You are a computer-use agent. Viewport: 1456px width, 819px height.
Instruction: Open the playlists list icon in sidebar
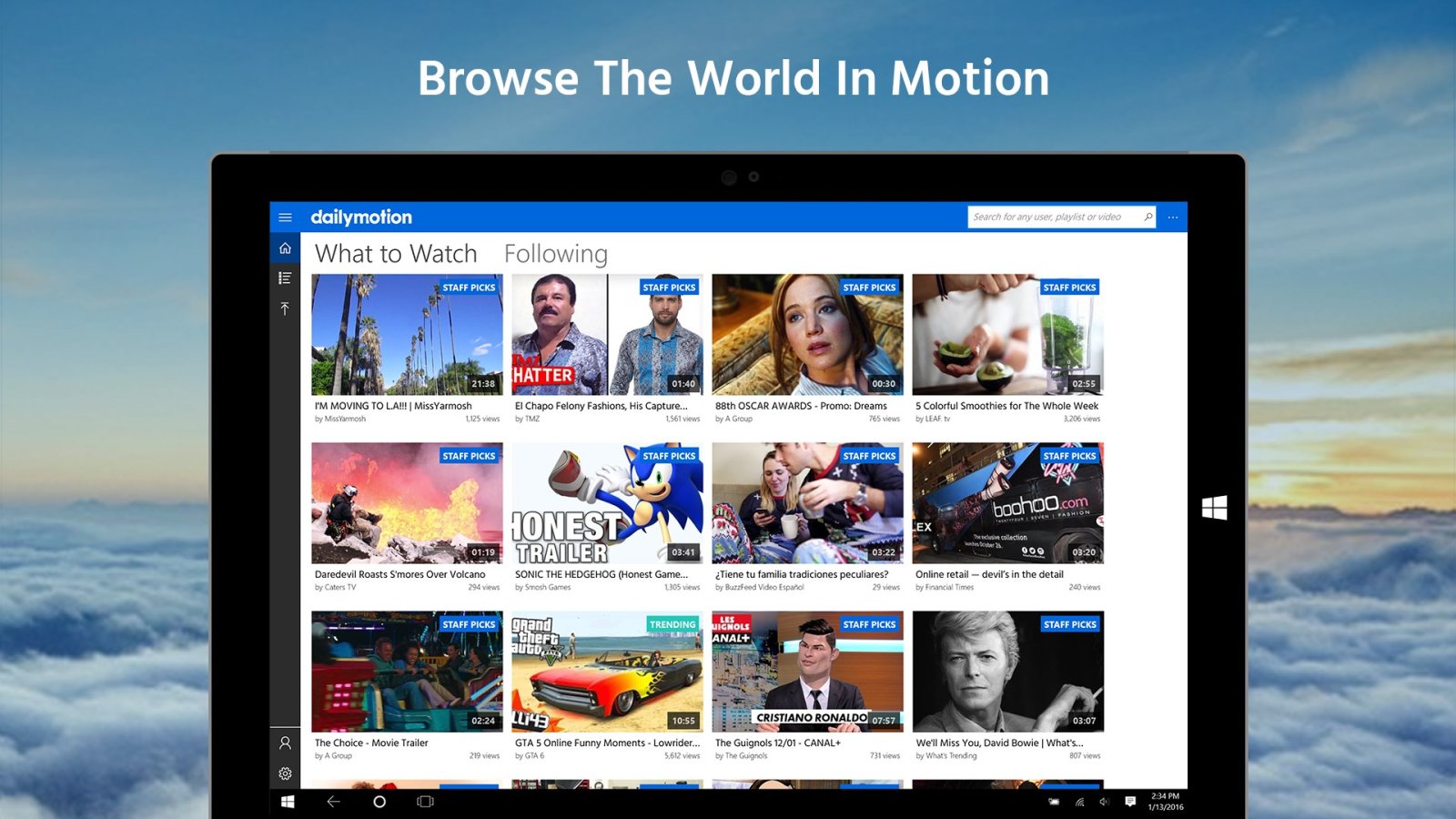(285, 278)
